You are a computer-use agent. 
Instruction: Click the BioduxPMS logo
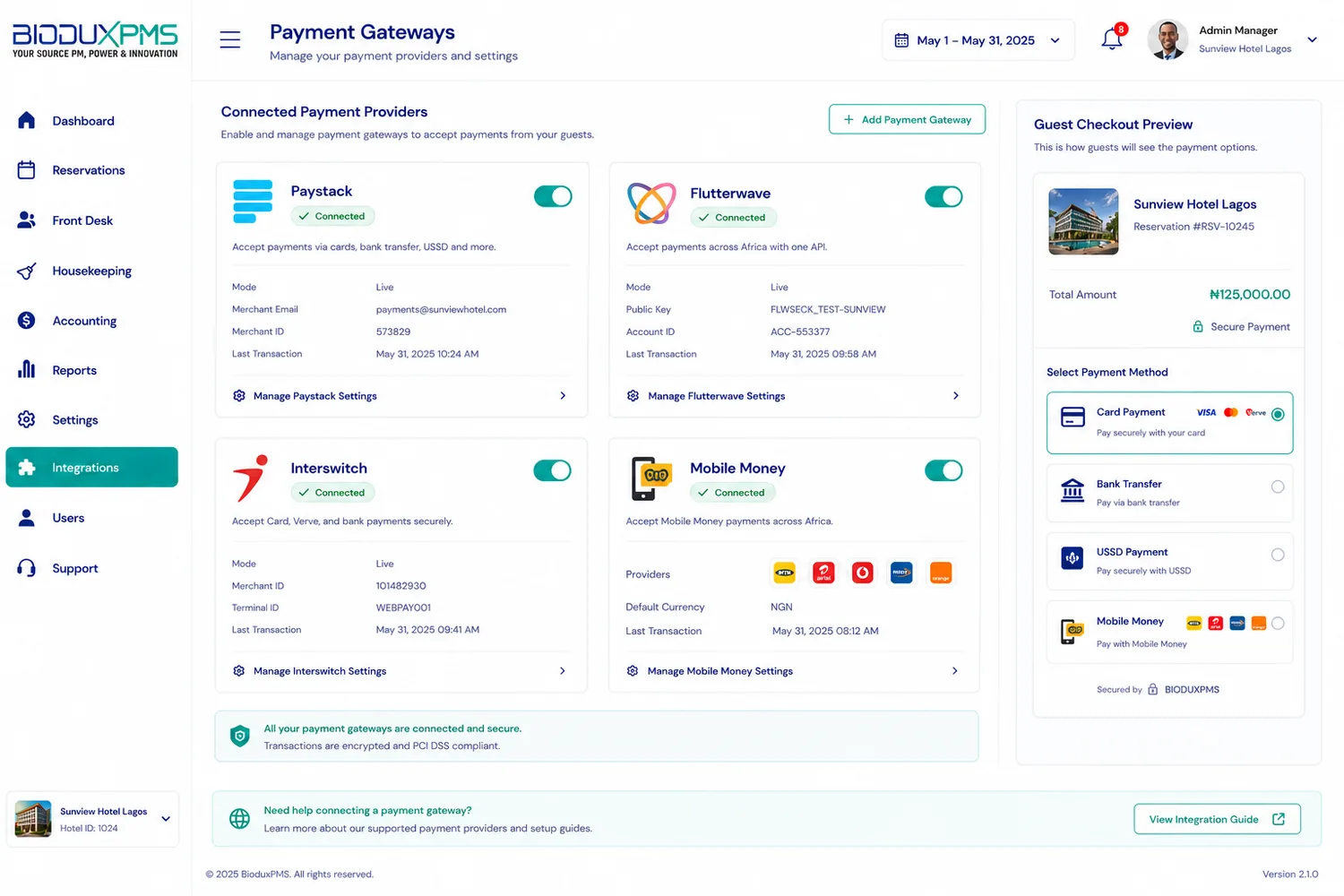(x=95, y=40)
